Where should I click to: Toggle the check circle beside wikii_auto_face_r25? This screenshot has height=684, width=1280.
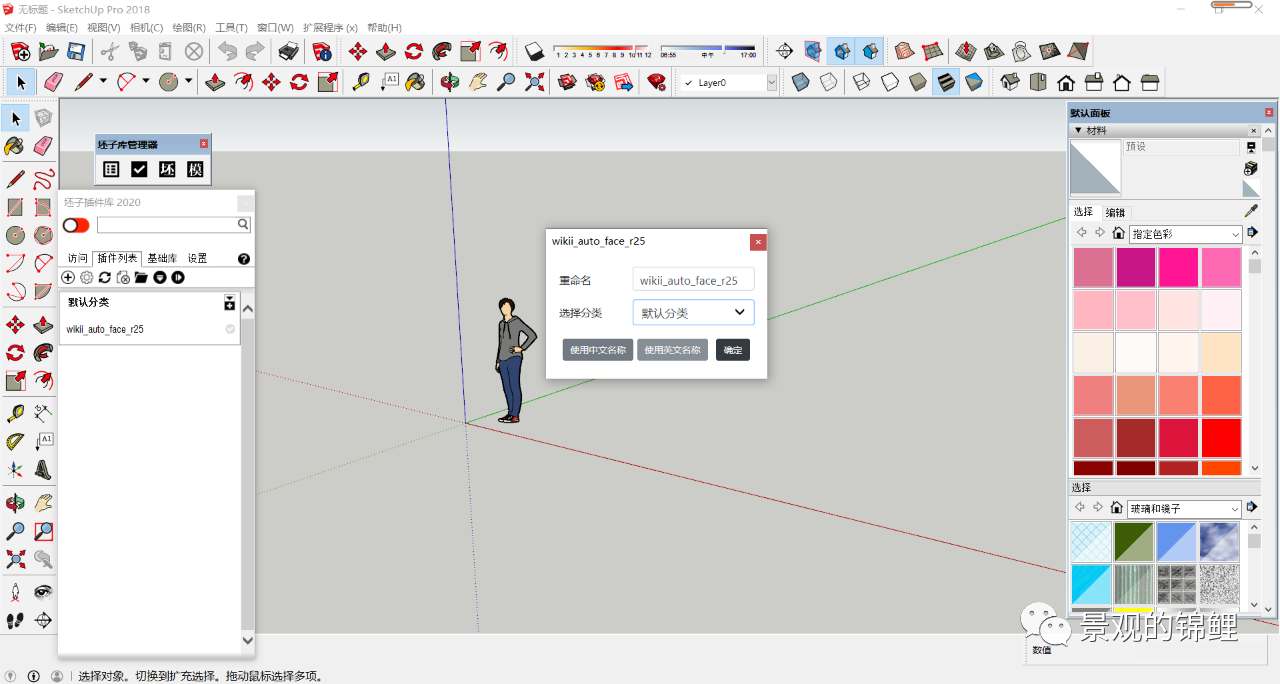pos(230,329)
